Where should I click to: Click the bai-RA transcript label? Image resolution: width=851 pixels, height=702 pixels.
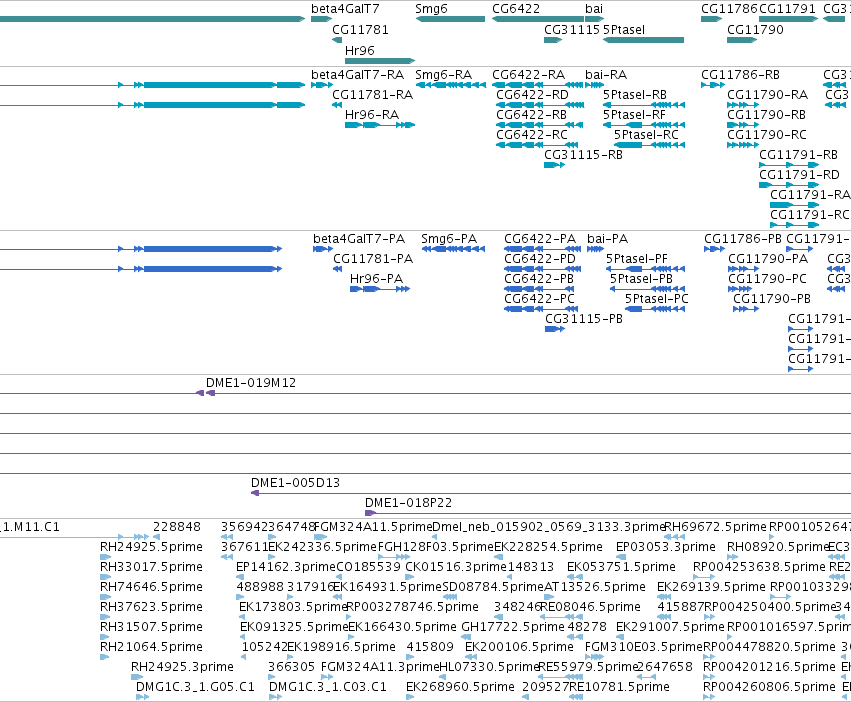pos(606,75)
